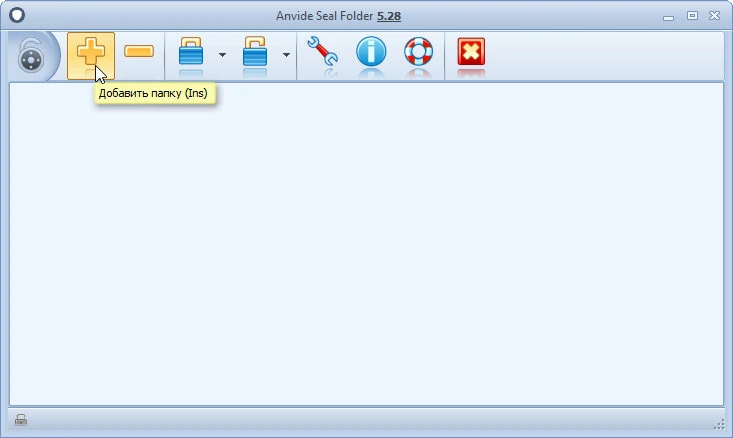Screen dimensions: 733x438
Task: Click the lifebuoy help icon
Action: click(418, 51)
